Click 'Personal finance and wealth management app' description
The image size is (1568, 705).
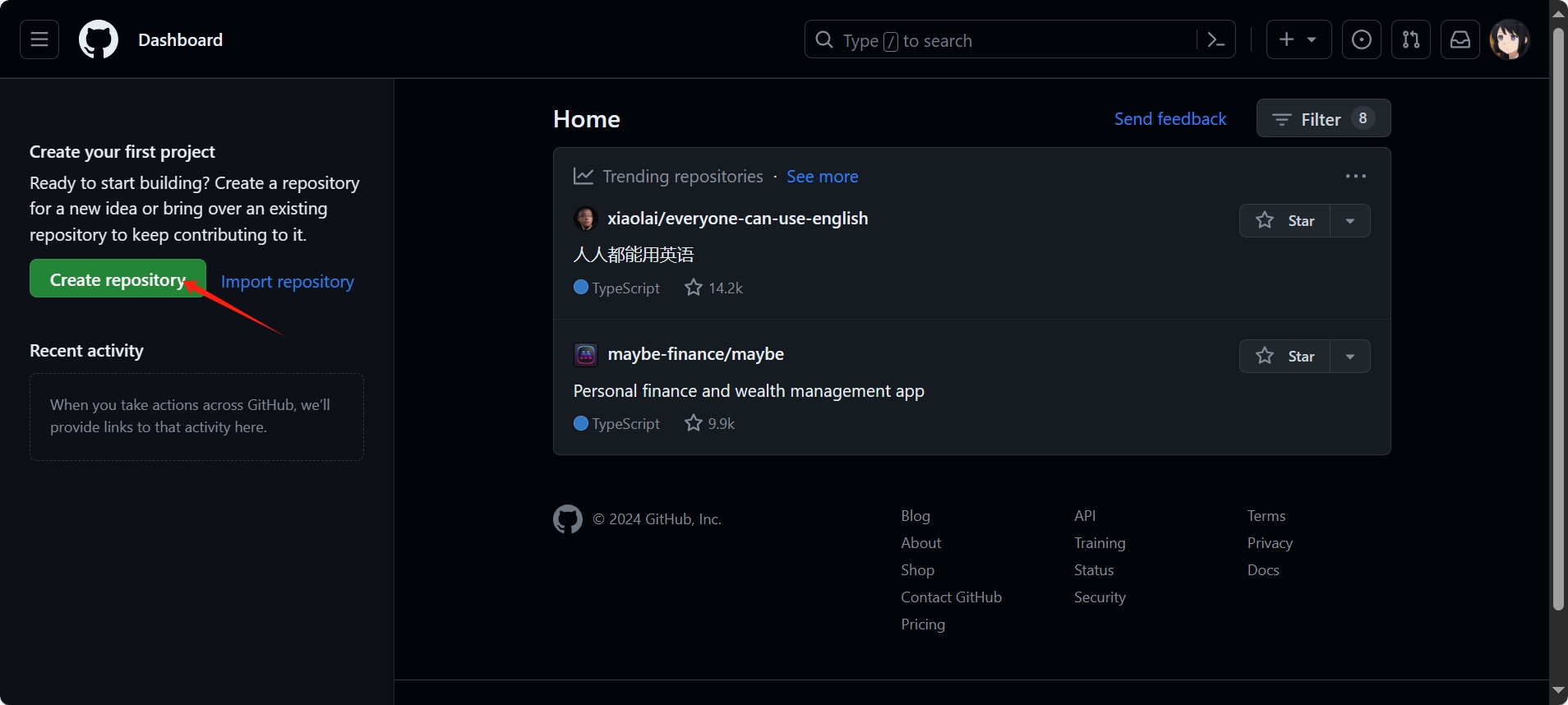coord(749,391)
